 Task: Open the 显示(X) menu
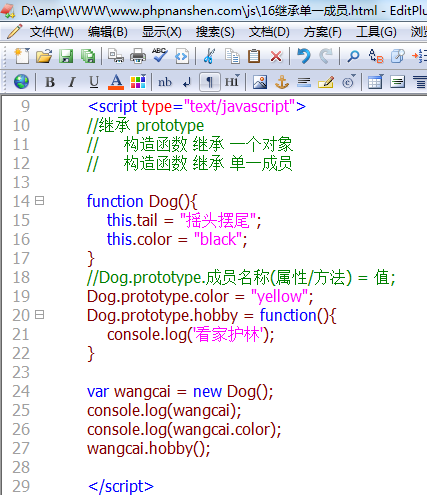162,32
